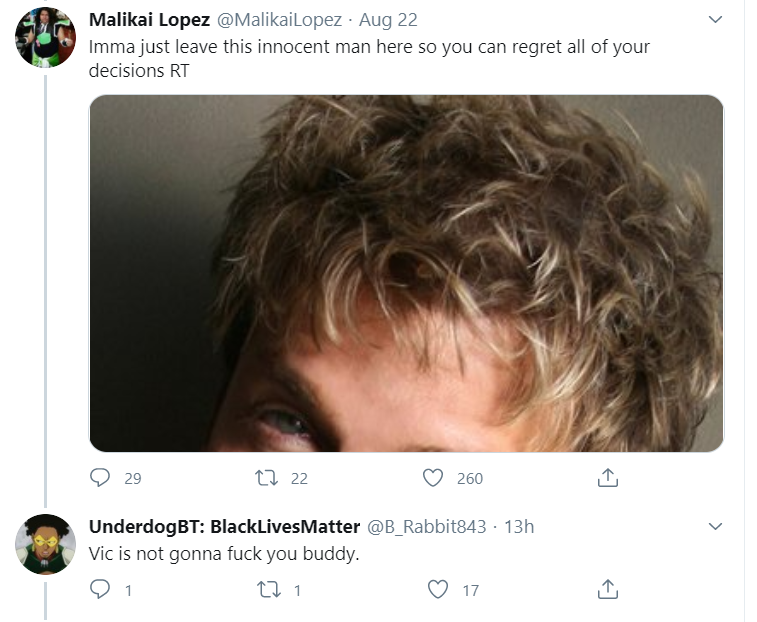757x622 pixels.
Task: Like the tweet with 260 likes
Action: click(x=433, y=478)
